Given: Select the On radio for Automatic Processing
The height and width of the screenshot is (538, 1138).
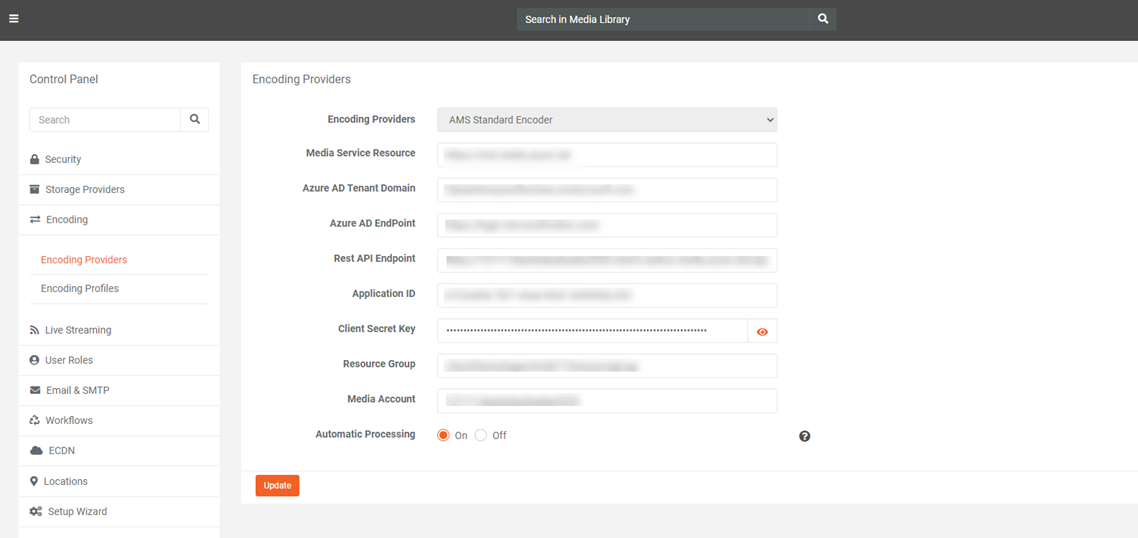Looking at the screenshot, I should click(x=444, y=435).
